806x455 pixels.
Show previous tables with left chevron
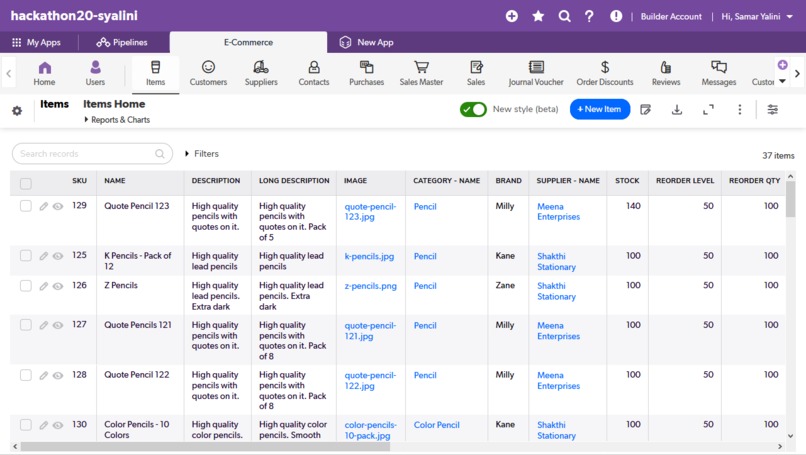point(8,74)
